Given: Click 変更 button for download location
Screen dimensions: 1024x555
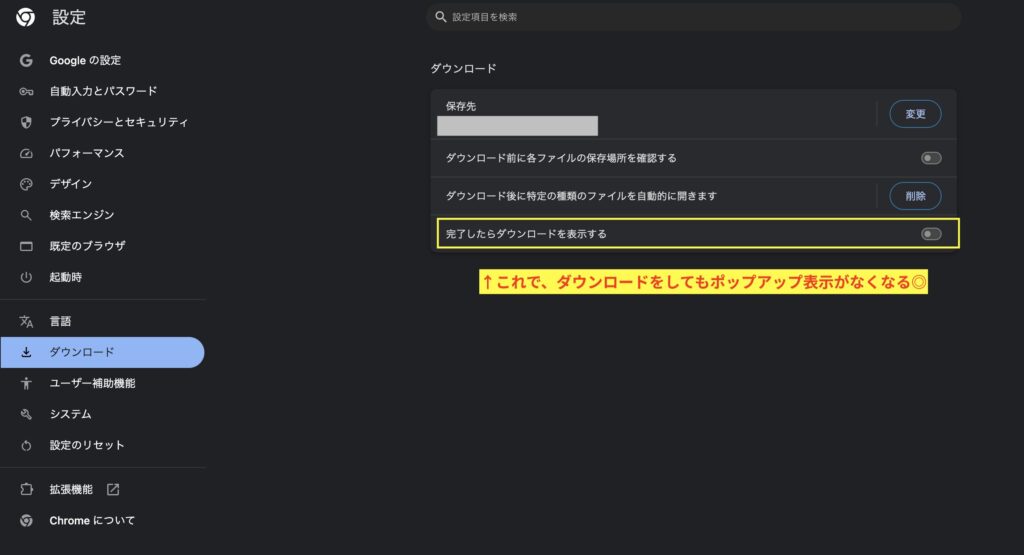Looking at the screenshot, I should [x=915, y=114].
